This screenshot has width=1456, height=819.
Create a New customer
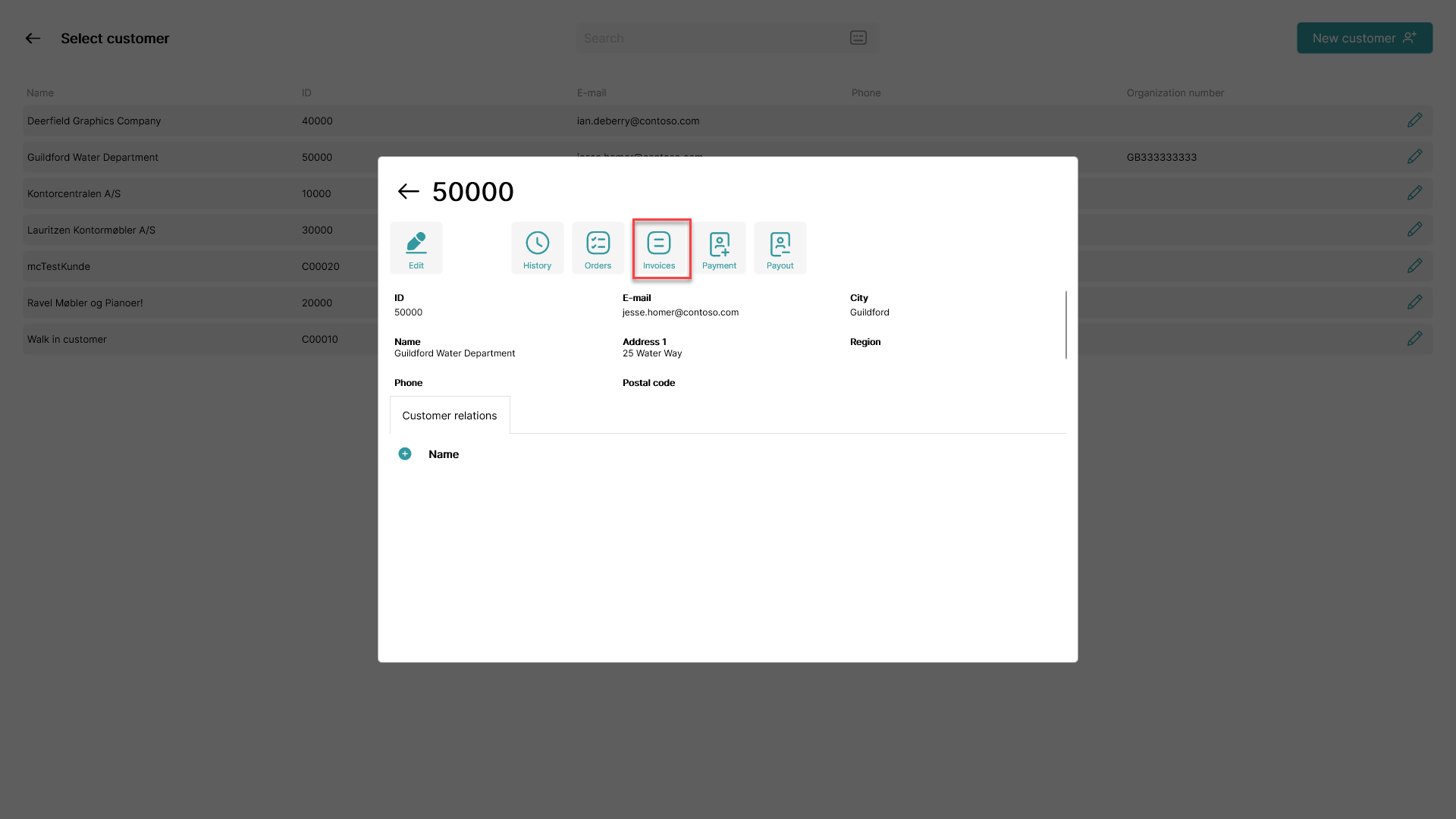click(1364, 38)
